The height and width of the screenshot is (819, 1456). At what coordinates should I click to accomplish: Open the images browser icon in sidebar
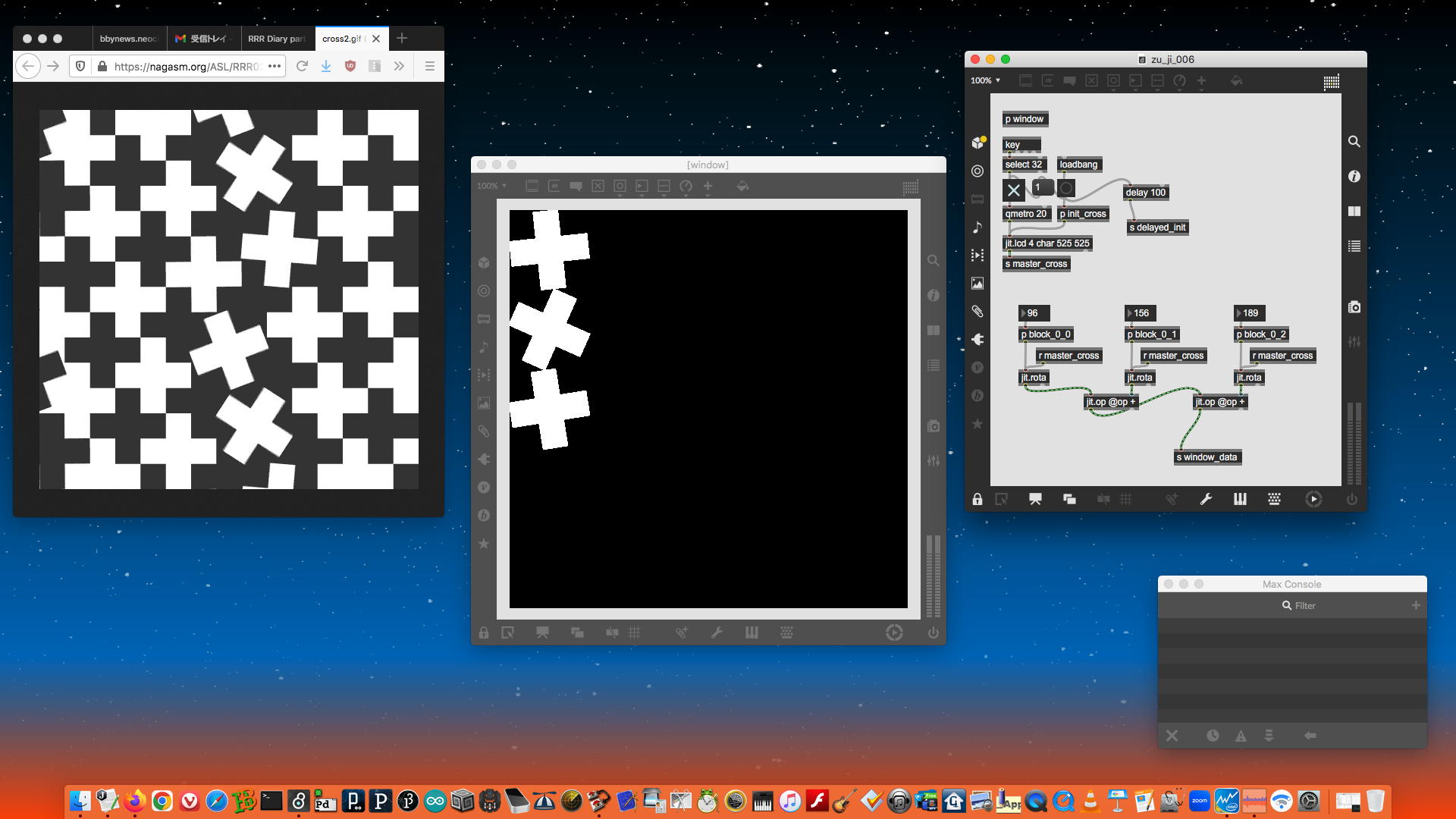[x=977, y=283]
